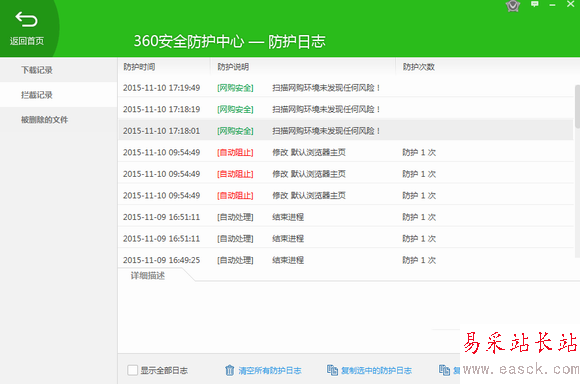Image resolution: width=580 pixels, height=384 pixels.
Task: Click 结束进程 in the 16:49:25 row
Action: coord(288,260)
